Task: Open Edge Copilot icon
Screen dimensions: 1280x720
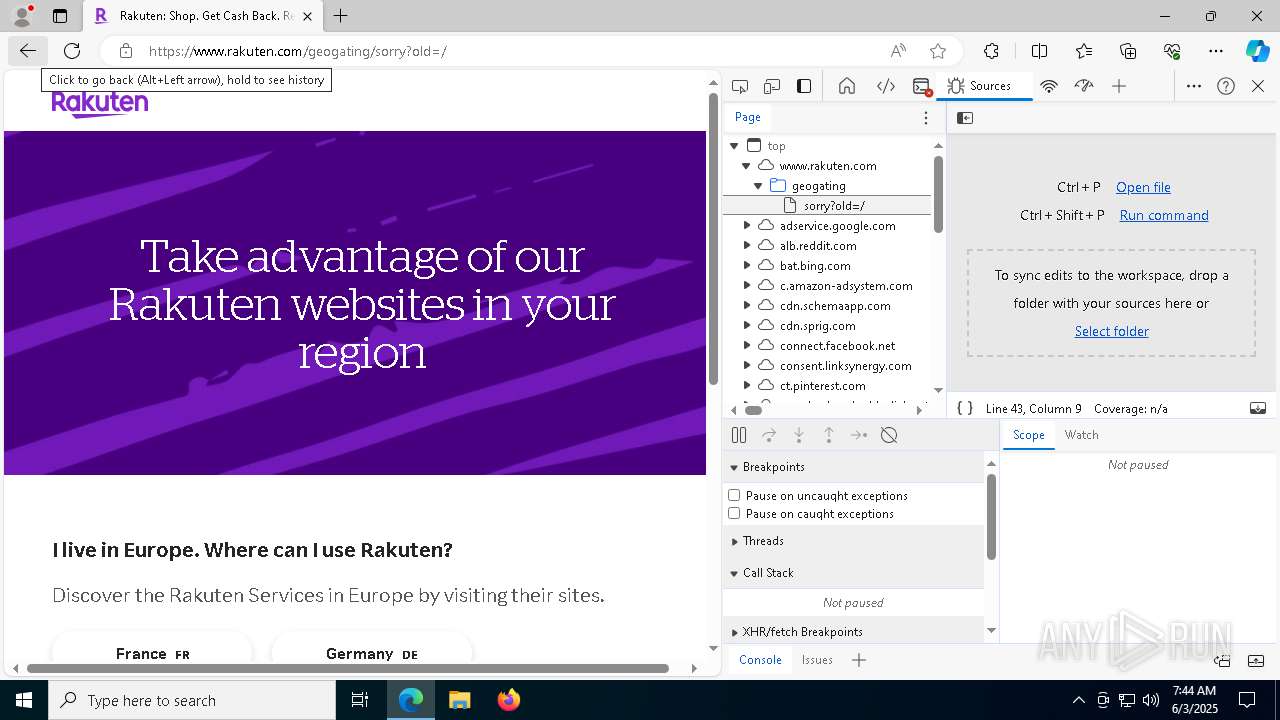Action: [1257, 51]
